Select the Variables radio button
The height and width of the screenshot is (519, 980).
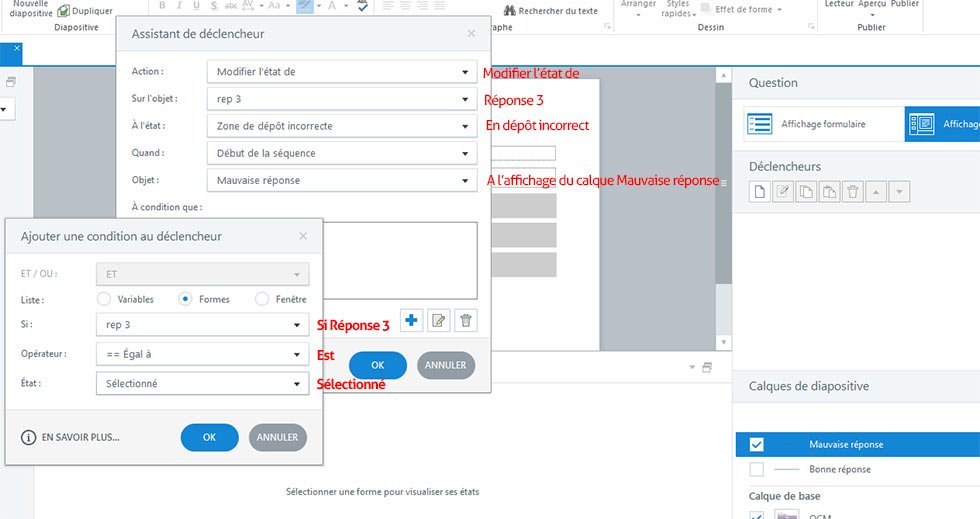click(104, 299)
